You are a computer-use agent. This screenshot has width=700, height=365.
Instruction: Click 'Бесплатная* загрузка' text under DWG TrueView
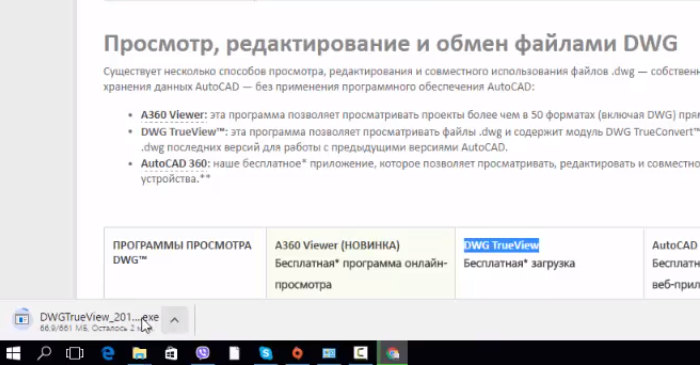tap(519, 263)
